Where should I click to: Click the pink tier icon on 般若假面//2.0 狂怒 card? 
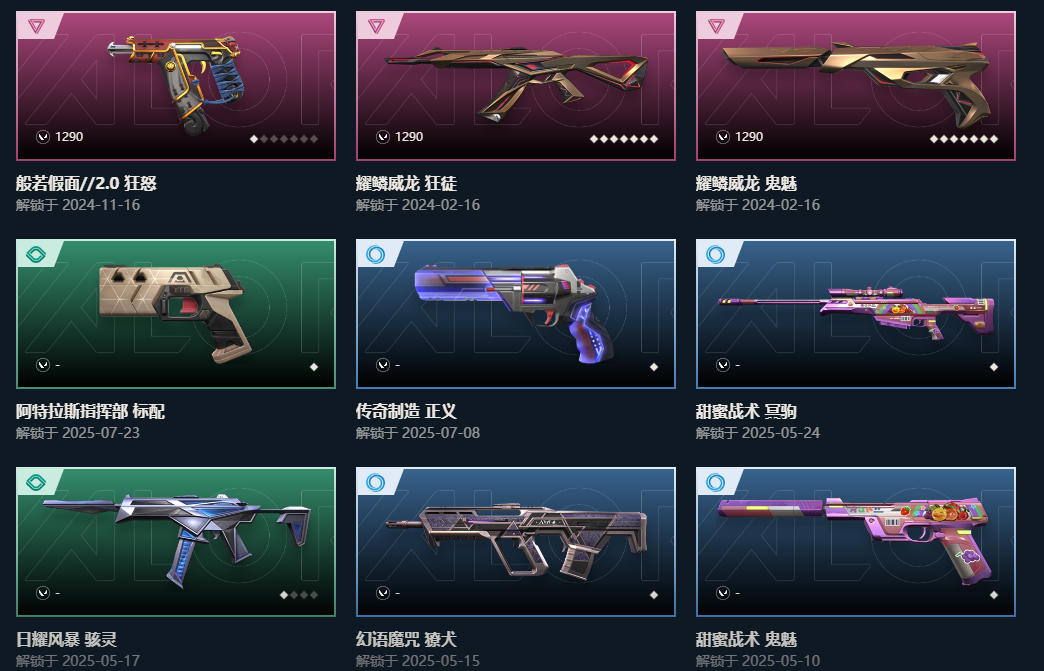point(37,26)
